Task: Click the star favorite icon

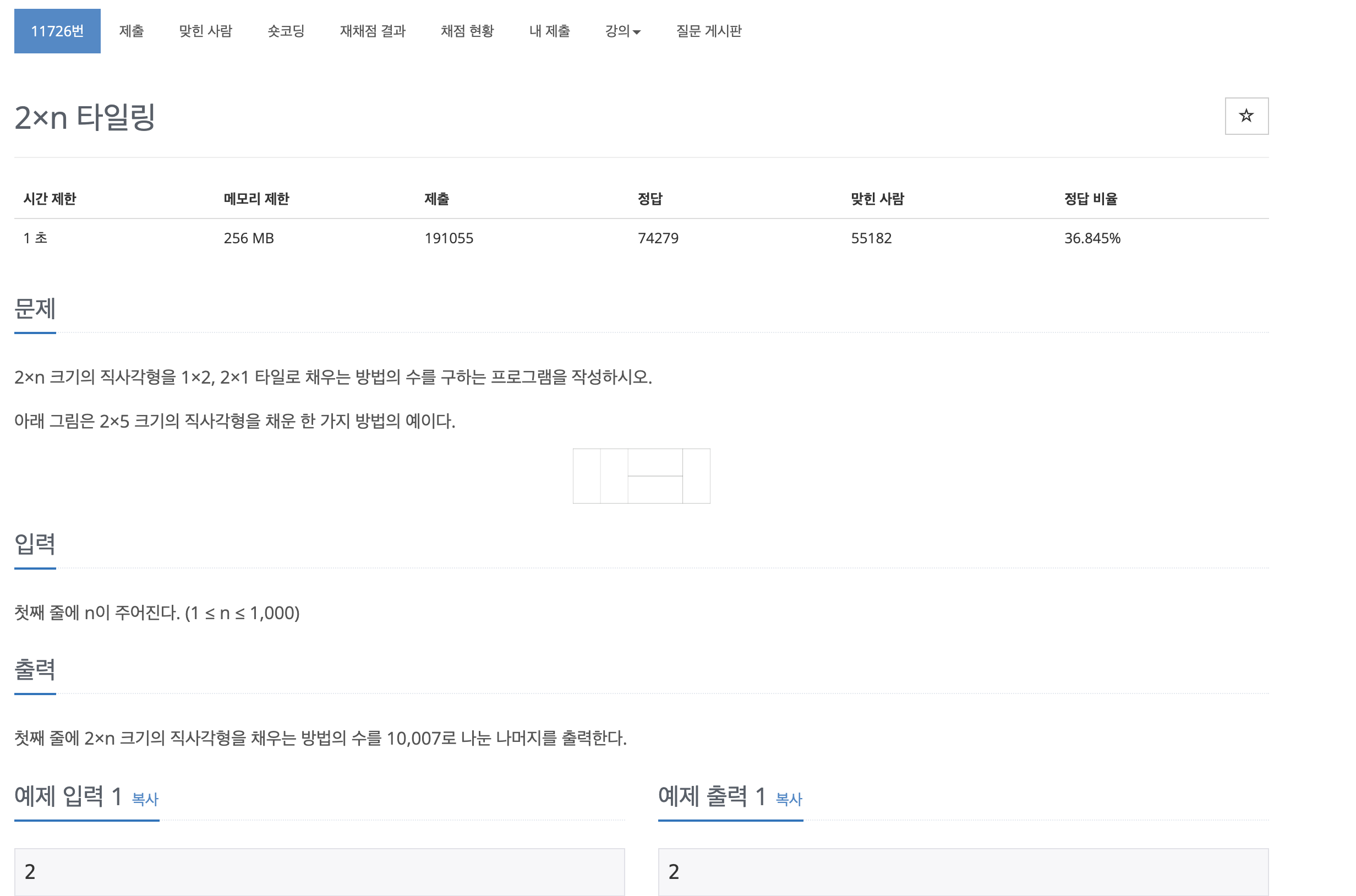Action: [1246, 116]
